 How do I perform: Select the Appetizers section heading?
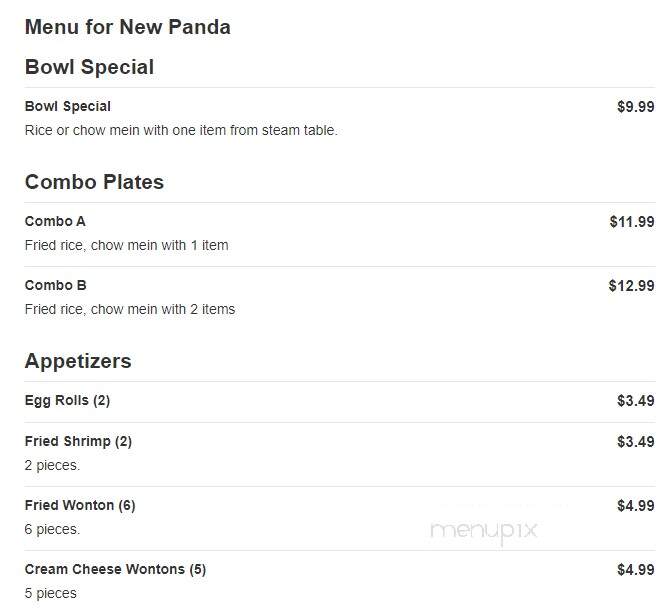(78, 361)
